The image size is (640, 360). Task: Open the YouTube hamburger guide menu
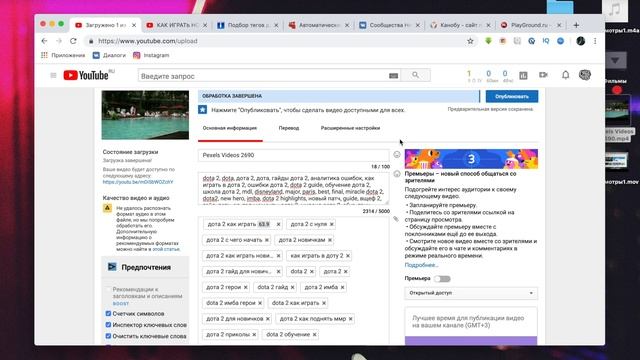pos(53,76)
